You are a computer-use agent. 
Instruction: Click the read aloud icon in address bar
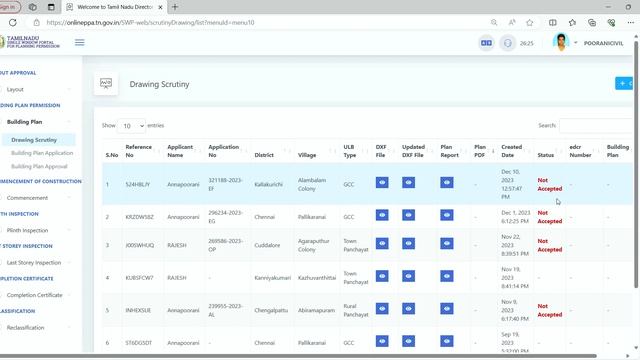pos(512,22)
